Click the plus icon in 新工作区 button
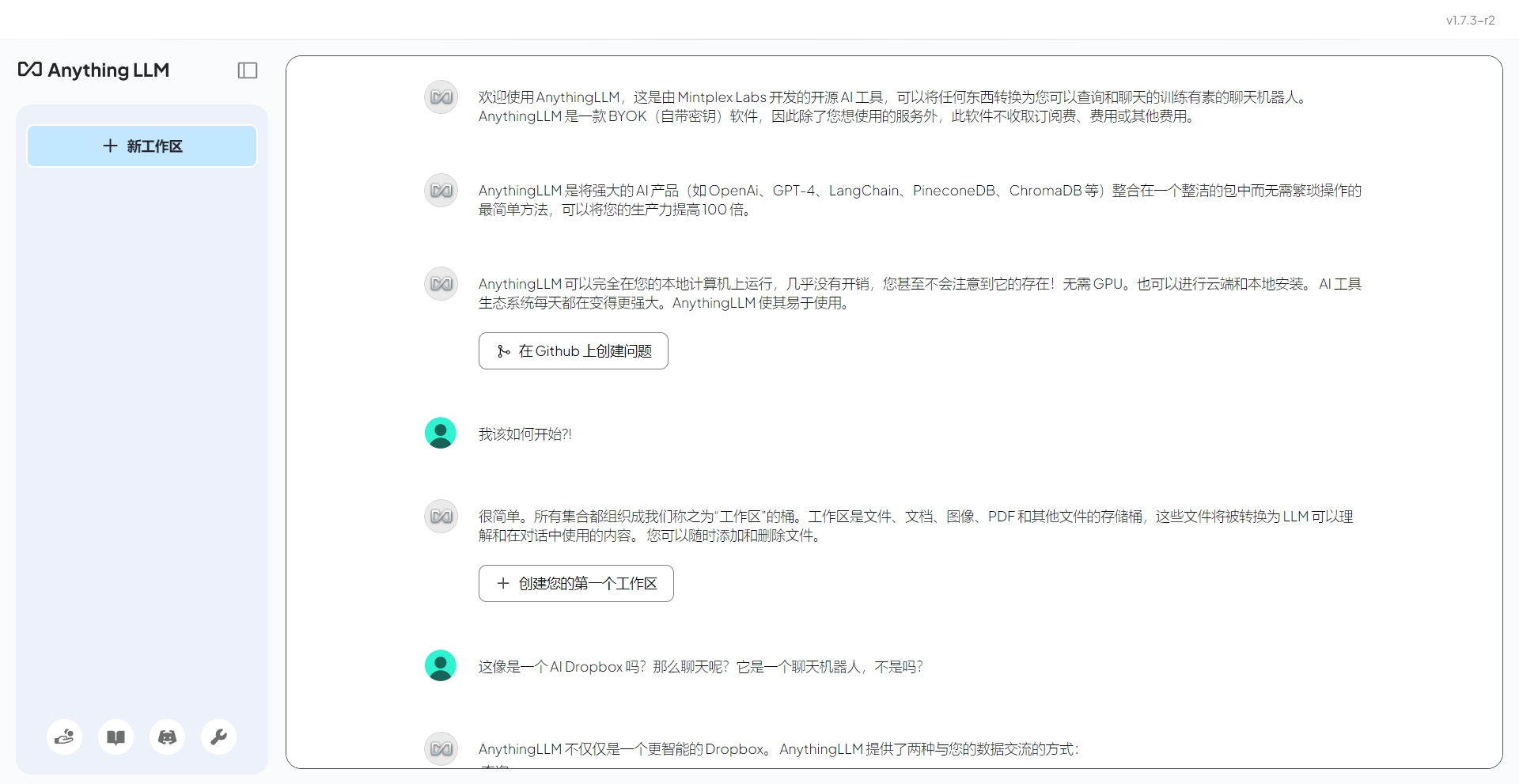 [x=110, y=146]
